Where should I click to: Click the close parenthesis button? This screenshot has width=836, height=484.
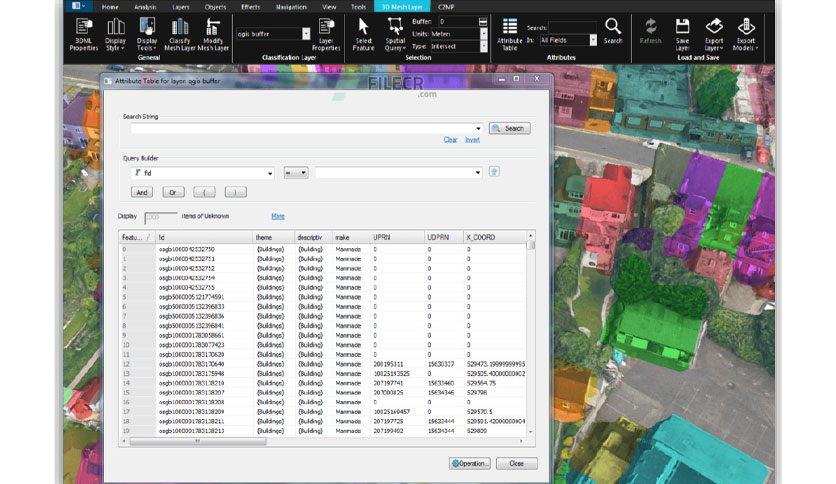236,192
